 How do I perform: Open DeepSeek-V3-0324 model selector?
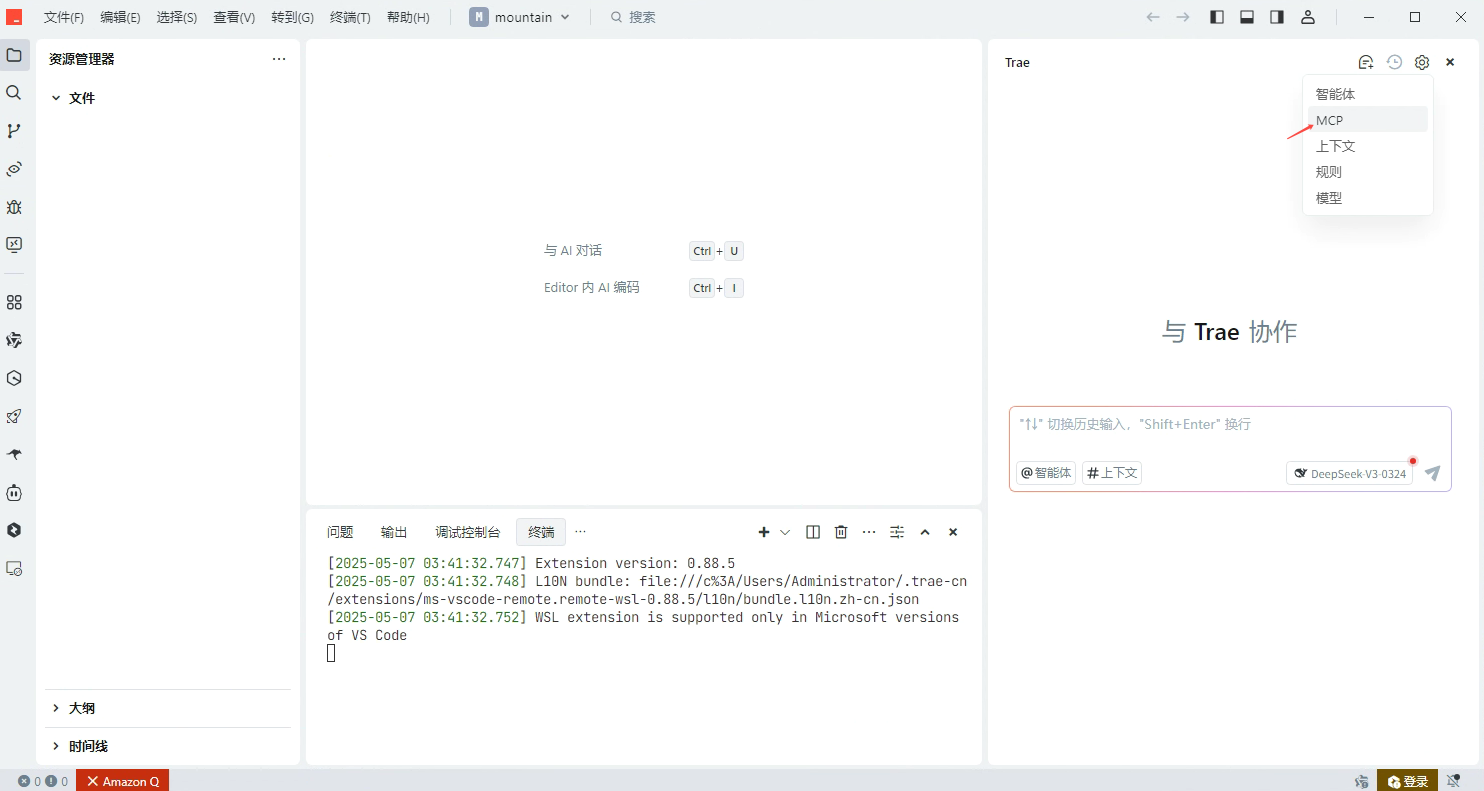coord(1349,473)
